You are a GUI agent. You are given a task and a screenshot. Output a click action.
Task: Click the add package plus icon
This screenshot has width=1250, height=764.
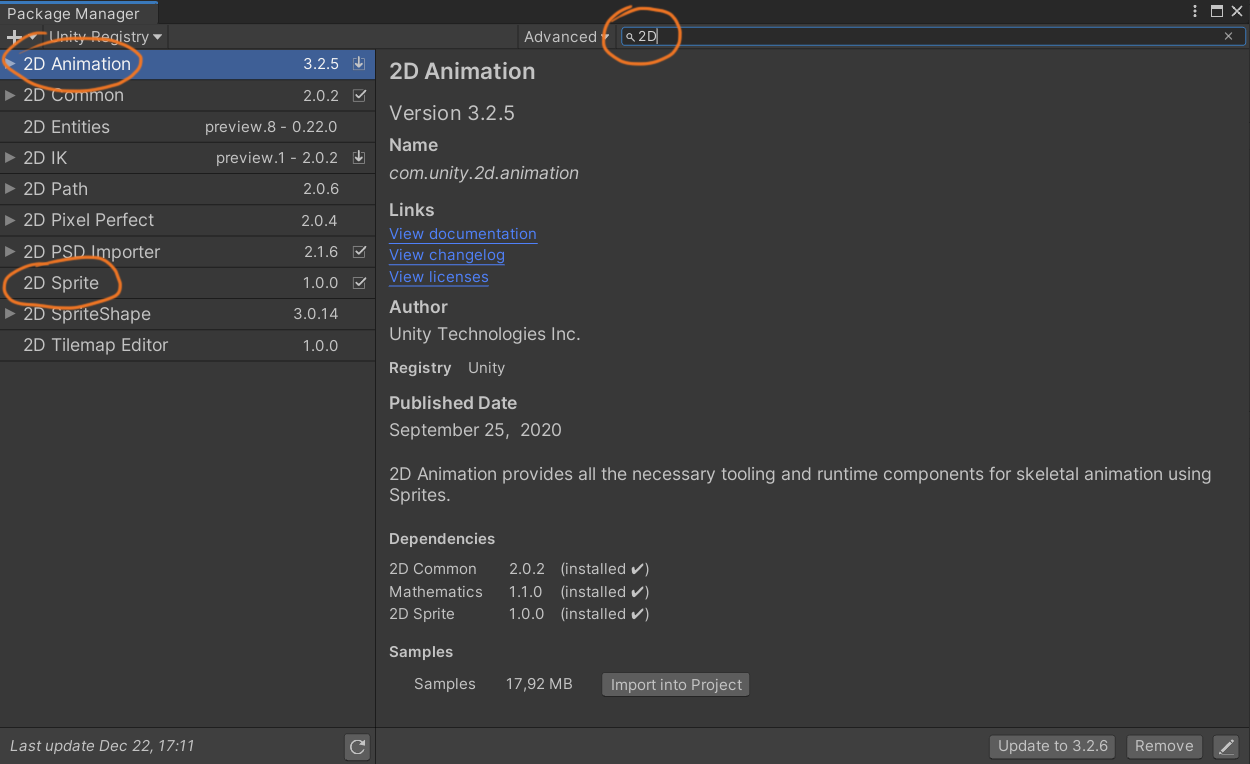pos(14,37)
